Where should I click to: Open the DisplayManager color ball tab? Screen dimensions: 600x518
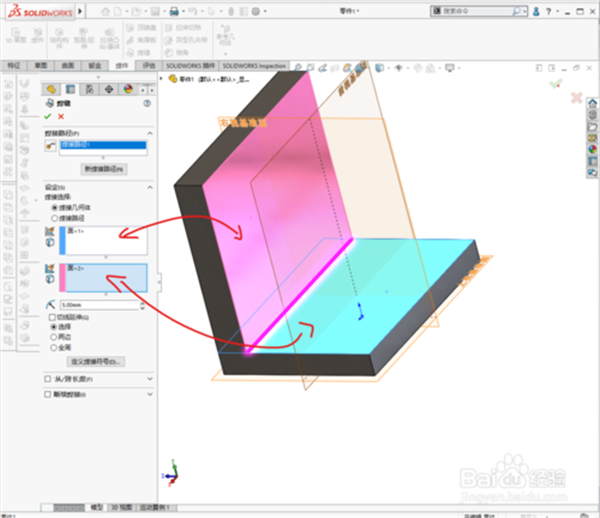(128, 90)
